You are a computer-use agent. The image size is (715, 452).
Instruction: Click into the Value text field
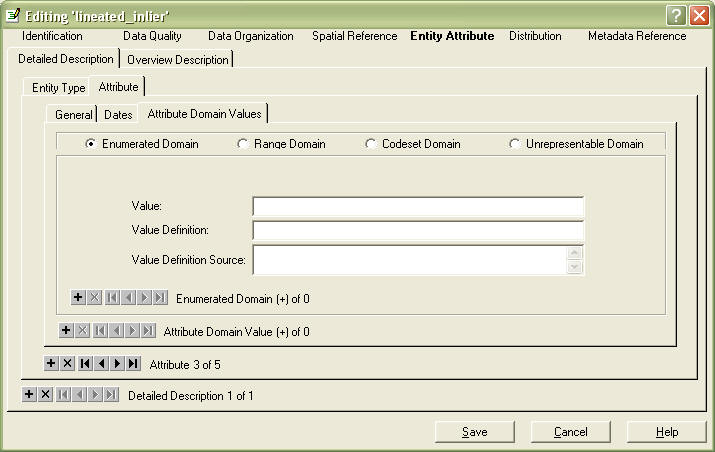tap(417, 206)
